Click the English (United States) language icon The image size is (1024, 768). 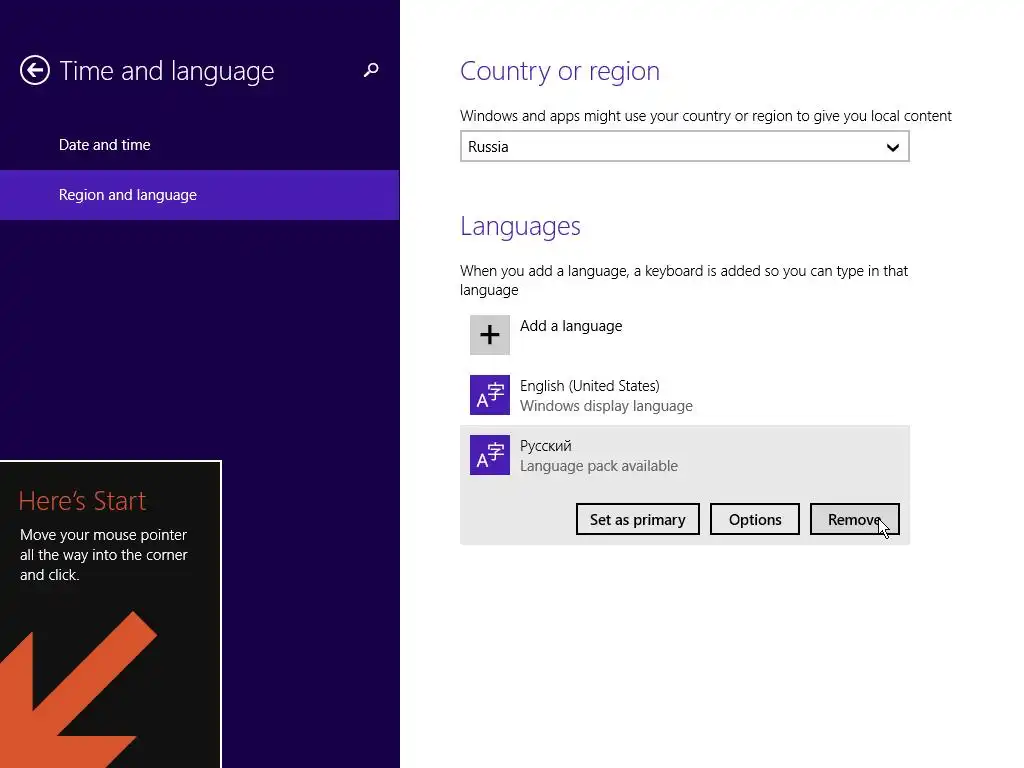(490, 395)
